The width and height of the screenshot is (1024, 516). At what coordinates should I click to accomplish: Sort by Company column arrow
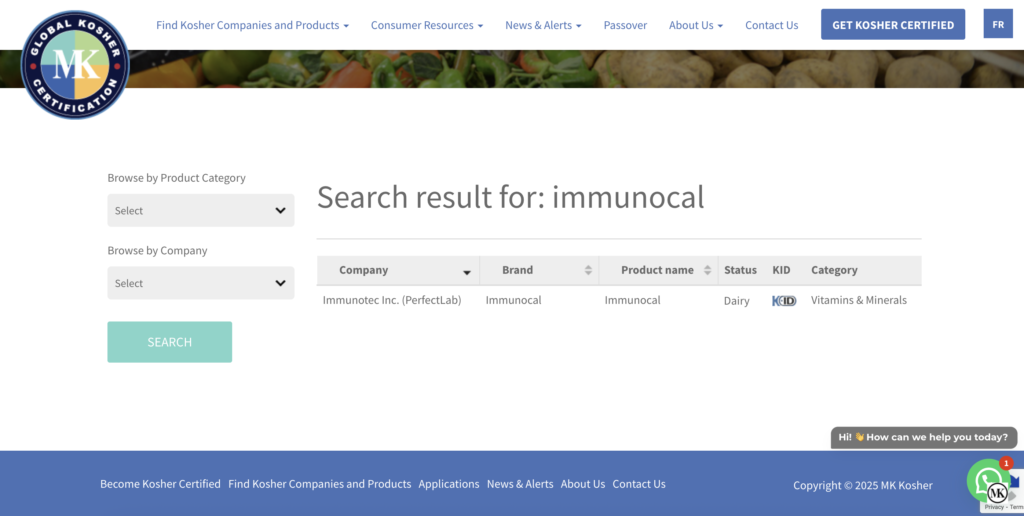(x=466, y=272)
